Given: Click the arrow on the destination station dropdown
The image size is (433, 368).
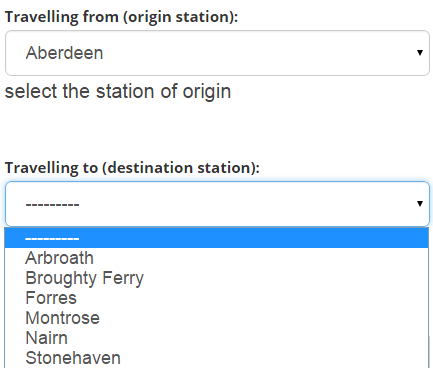Looking at the screenshot, I should [420, 203].
